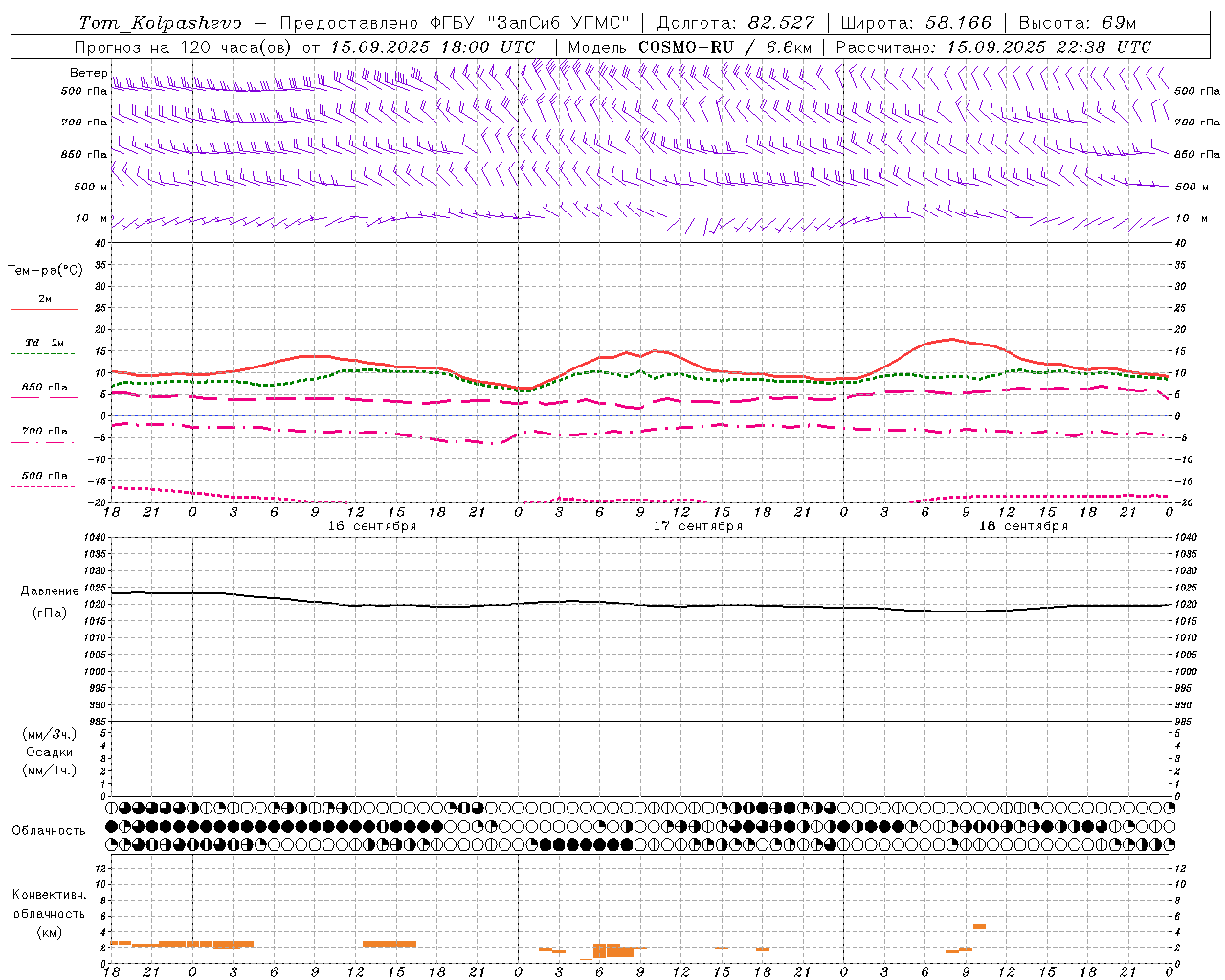Viewport: 1225px width, 980px height.
Task: Click the orange convective bar between 12 and 16 hours, 16 сентября
Action: click(x=390, y=945)
